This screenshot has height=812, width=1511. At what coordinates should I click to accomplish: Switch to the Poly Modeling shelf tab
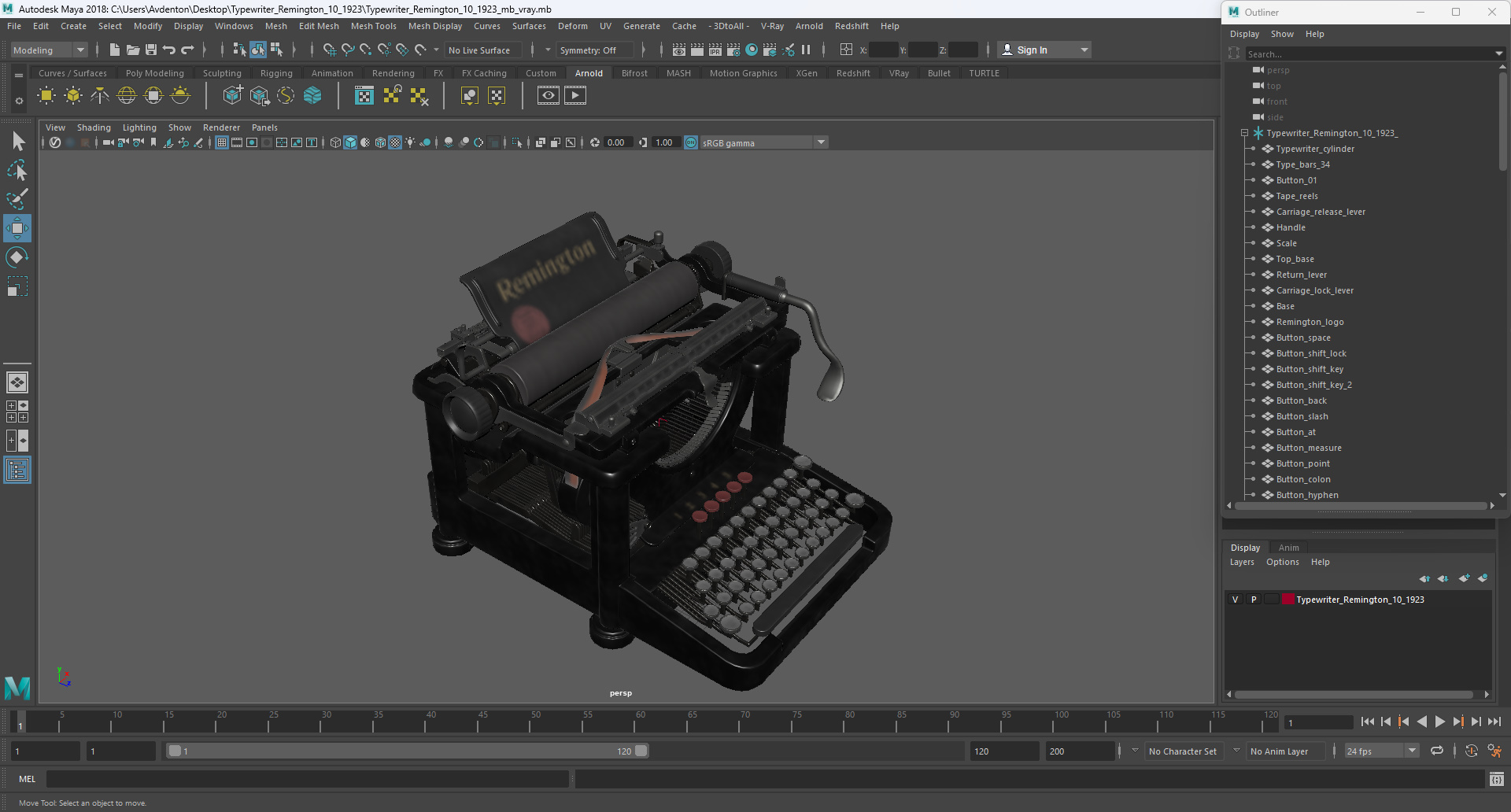[154, 73]
